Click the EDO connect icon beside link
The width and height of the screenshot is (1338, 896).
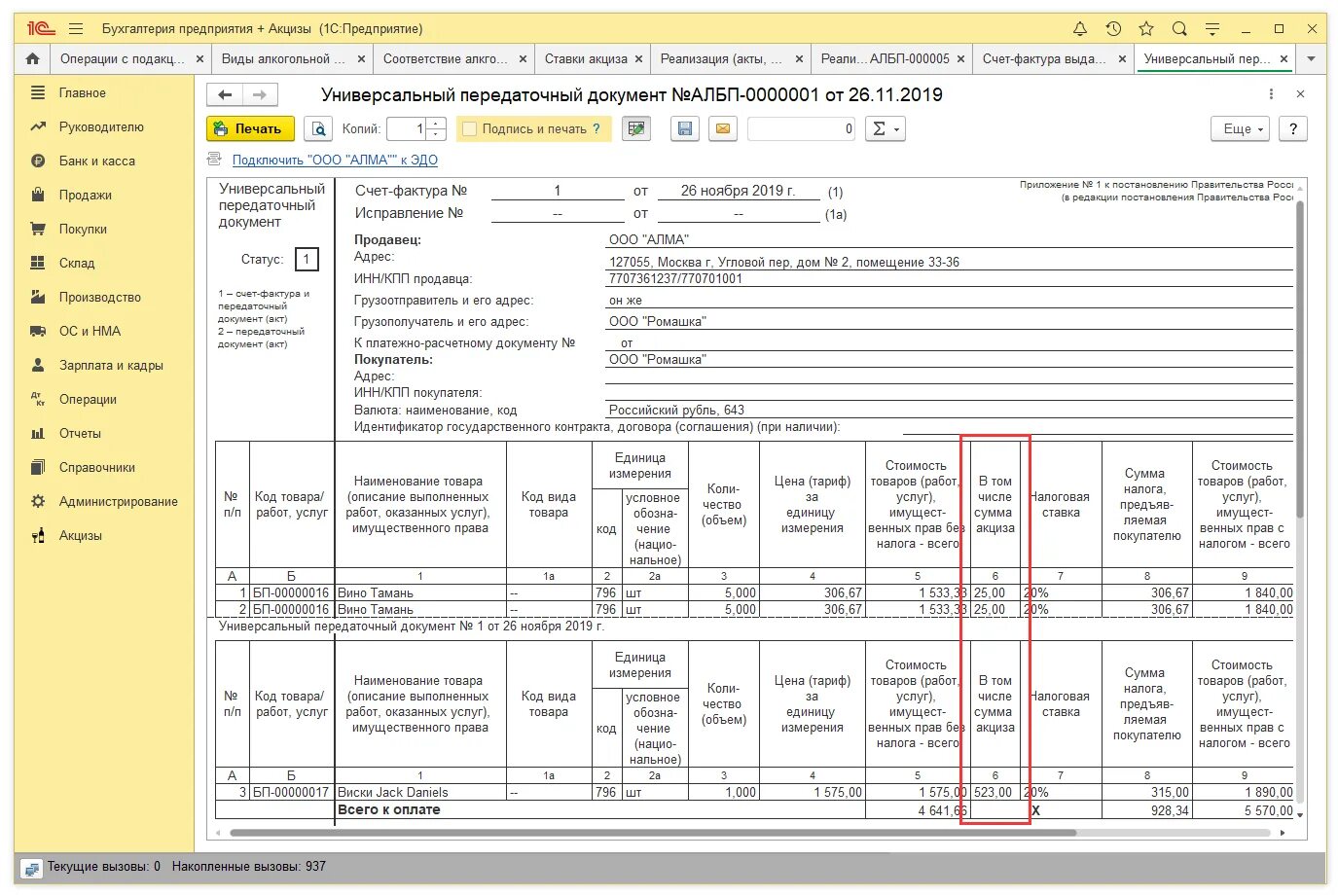coord(214,160)
